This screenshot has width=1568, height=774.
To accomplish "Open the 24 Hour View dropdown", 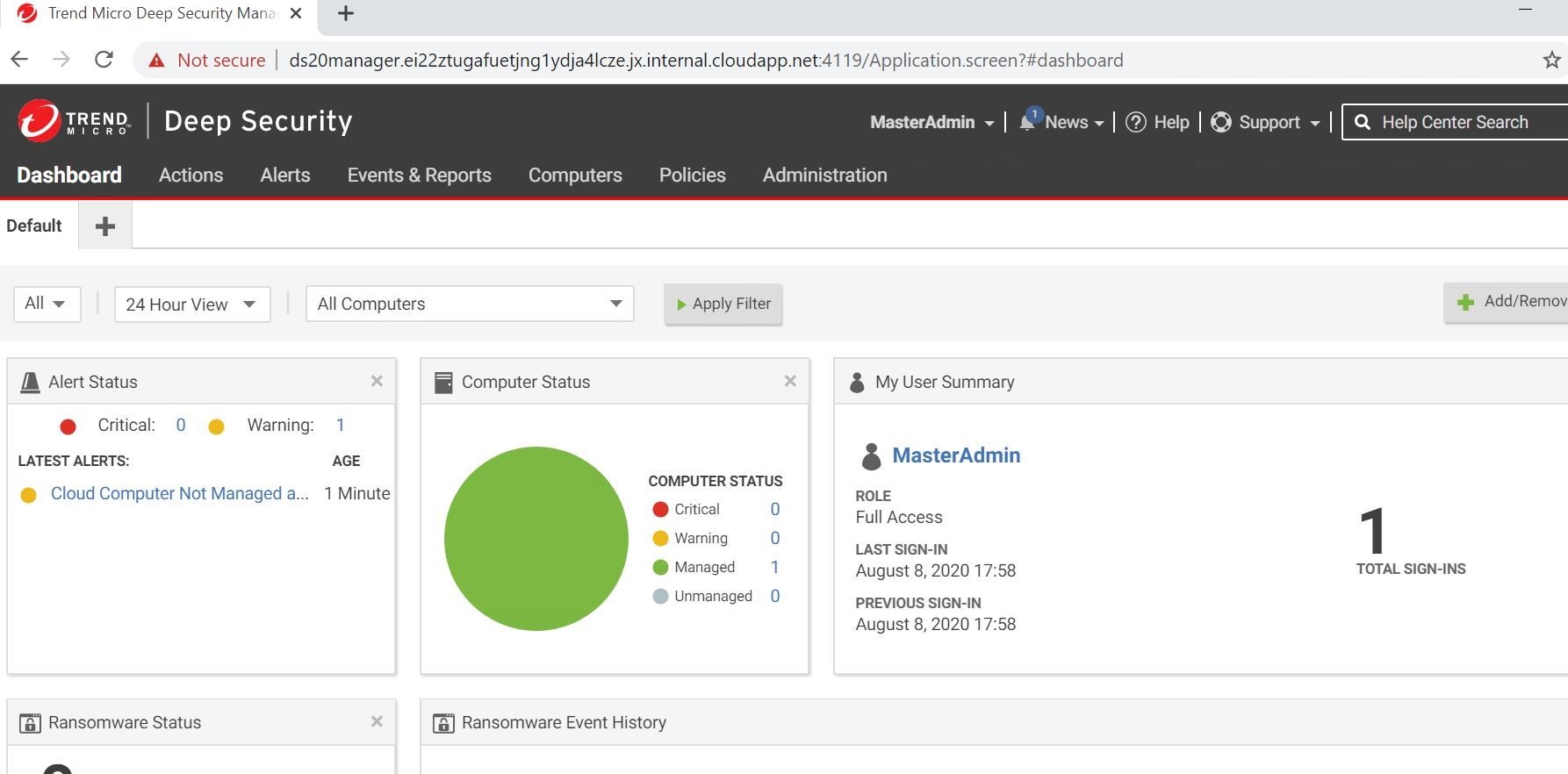I will [192, 305].
